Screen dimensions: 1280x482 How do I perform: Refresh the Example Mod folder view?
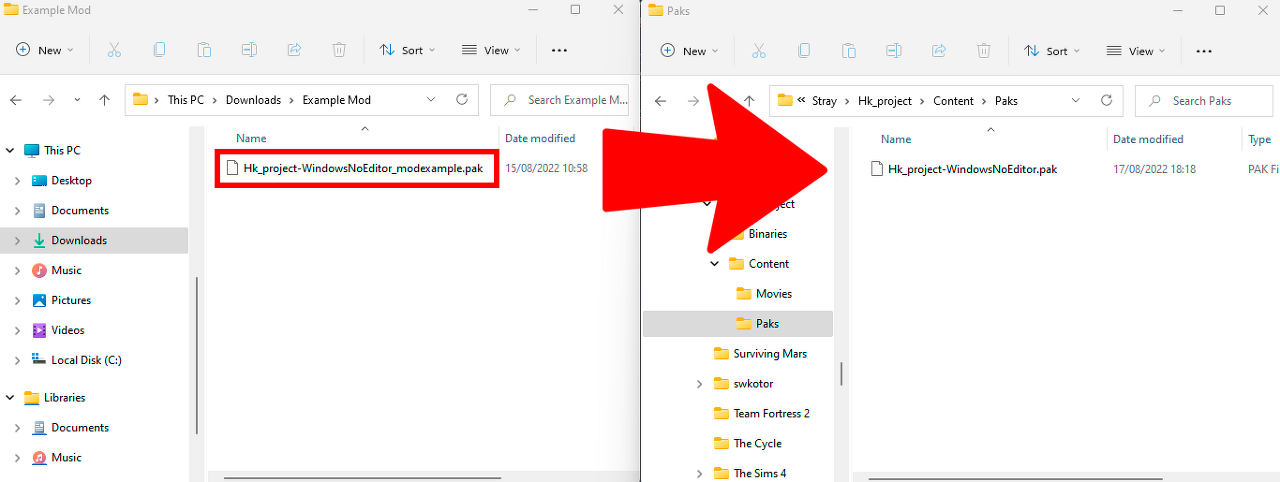coord(461,100)
